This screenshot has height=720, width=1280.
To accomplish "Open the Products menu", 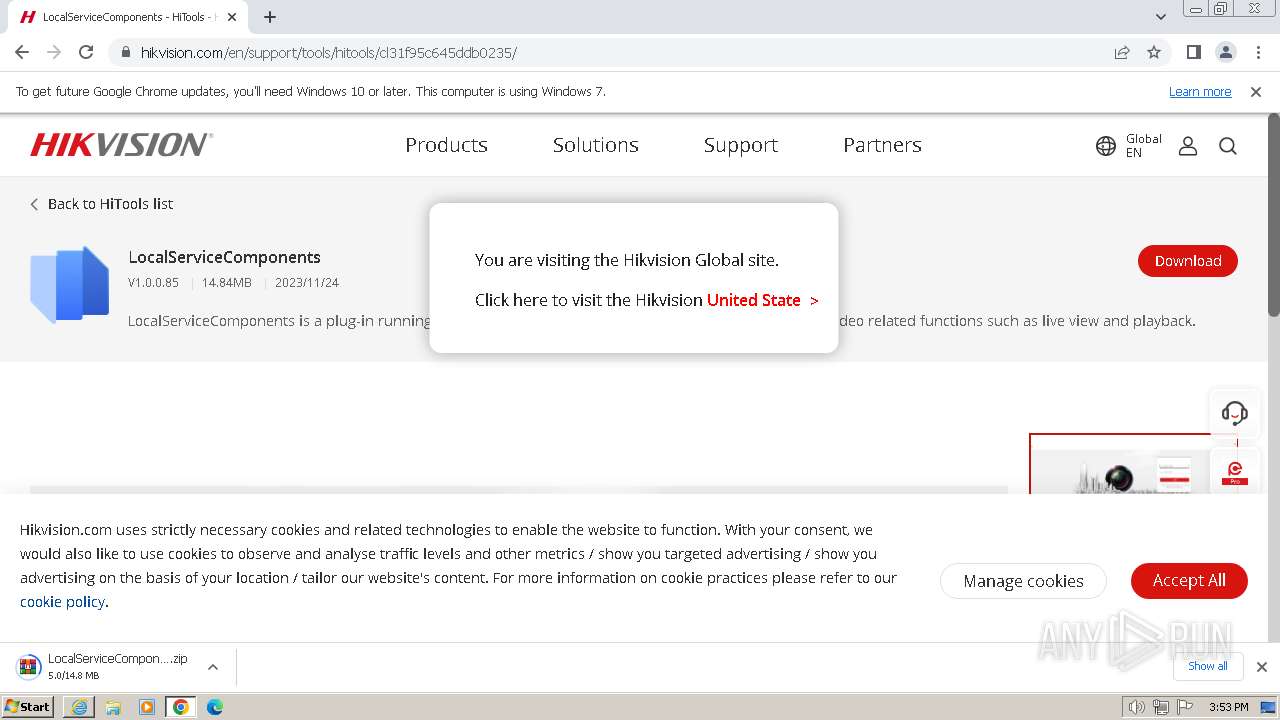I will point(446,145).
